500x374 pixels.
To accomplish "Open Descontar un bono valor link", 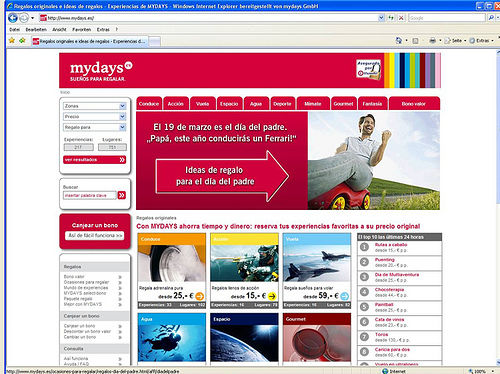I will click(87, 331).
